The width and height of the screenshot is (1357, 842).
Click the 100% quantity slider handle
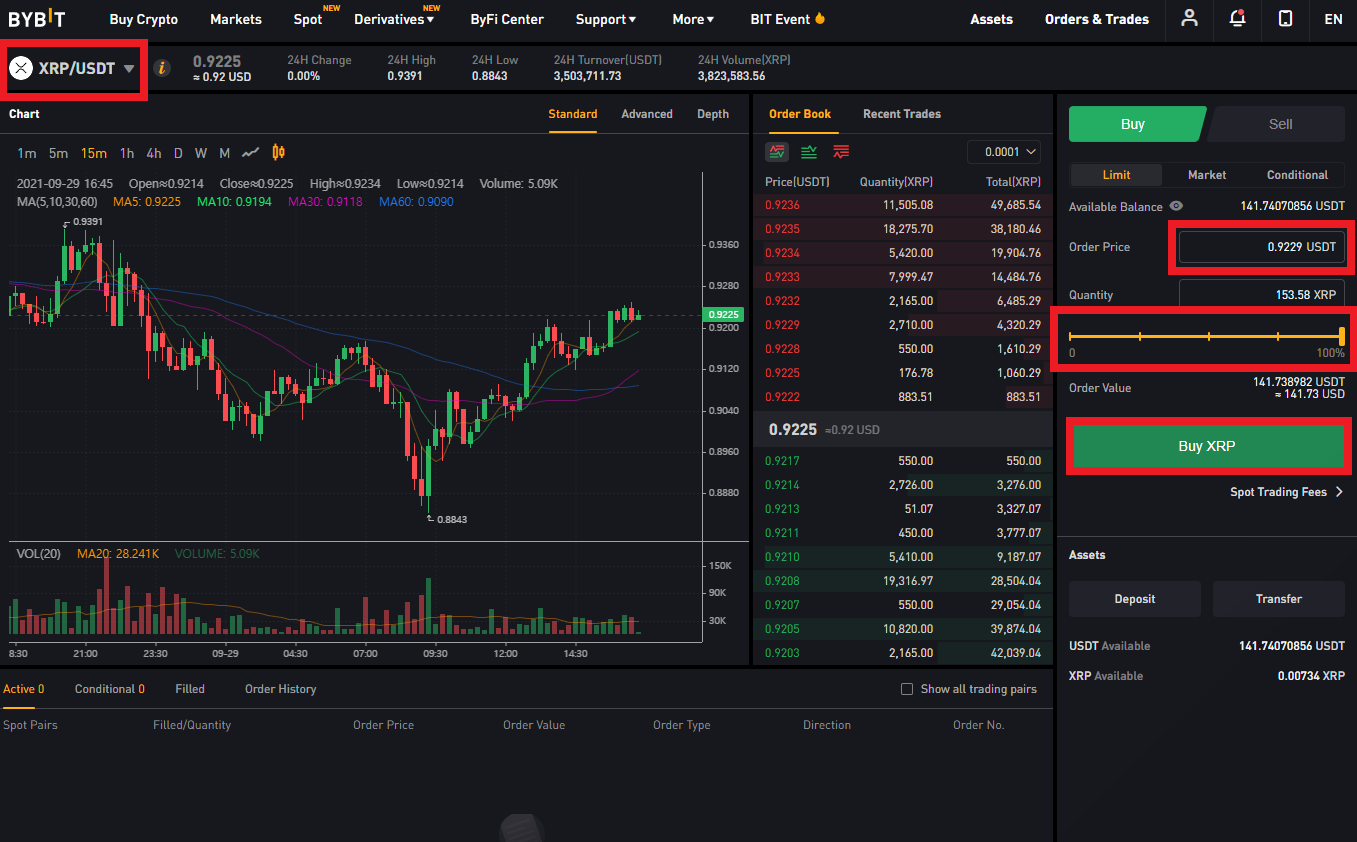(1342, 336)
